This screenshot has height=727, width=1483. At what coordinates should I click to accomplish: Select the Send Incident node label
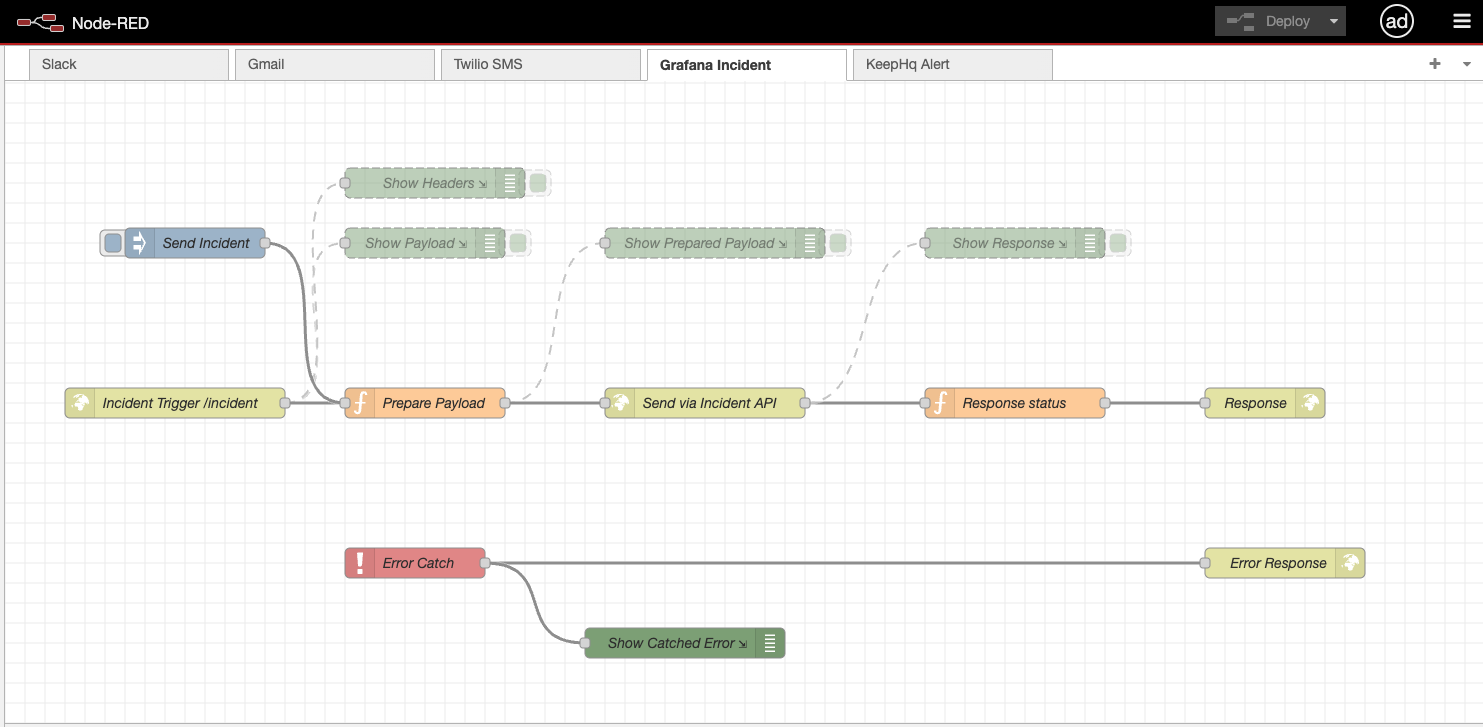tap(206, 243)
